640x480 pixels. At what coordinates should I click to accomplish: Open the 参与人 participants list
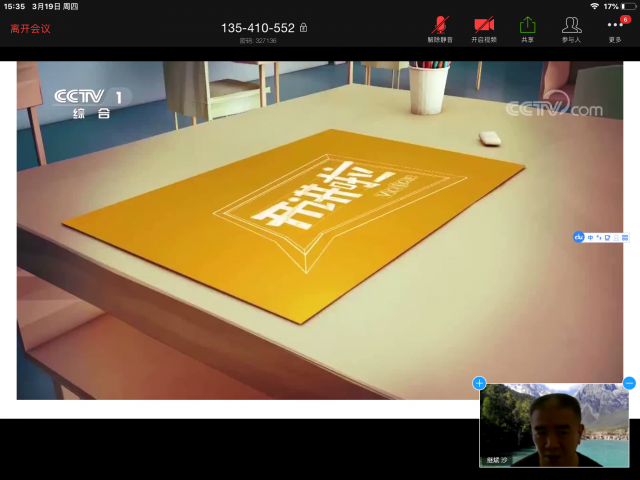click(571, 29)
